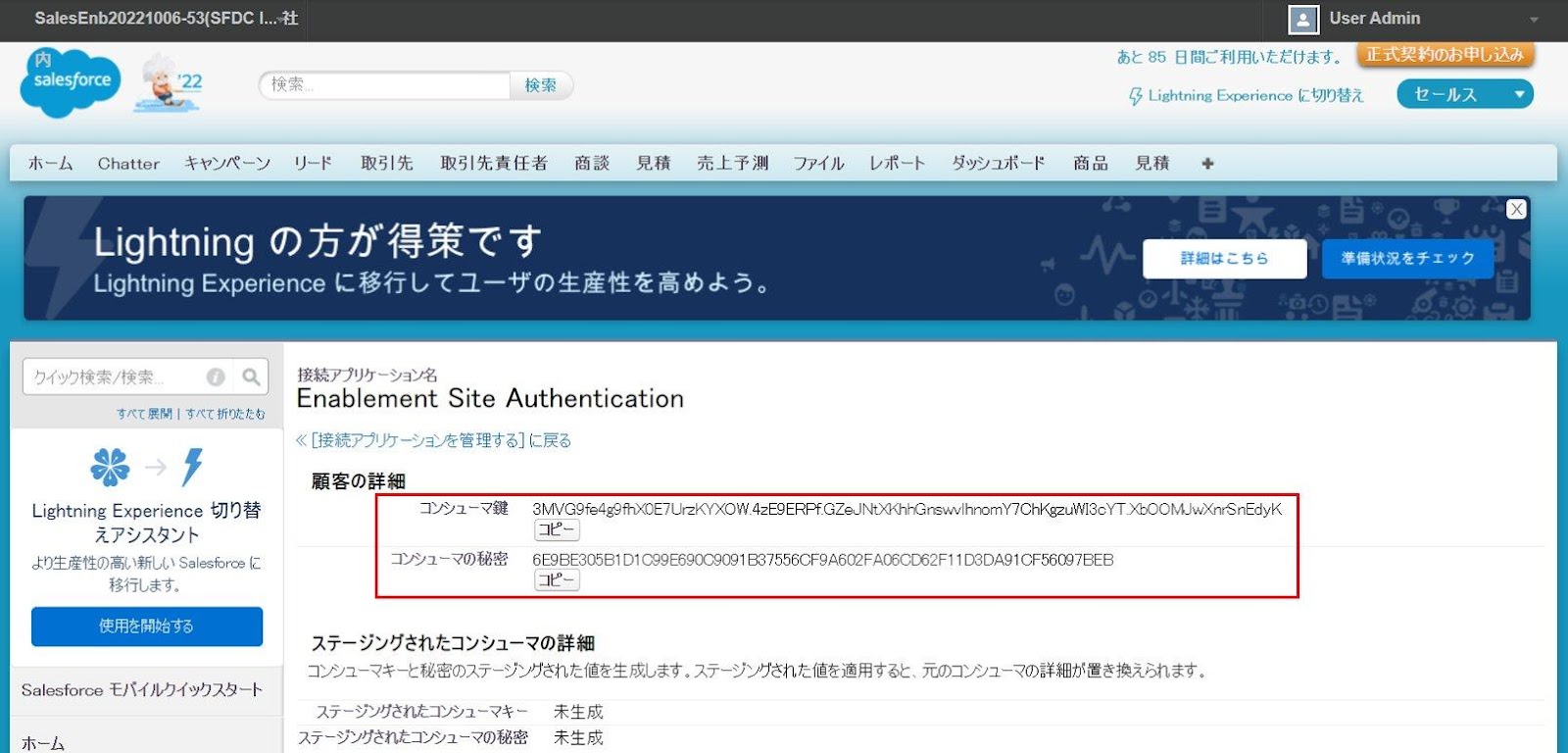1568x753 pixels.
Task: Click SalesEnb20221006-53 org title text
Action: click(x=167, y=19)
